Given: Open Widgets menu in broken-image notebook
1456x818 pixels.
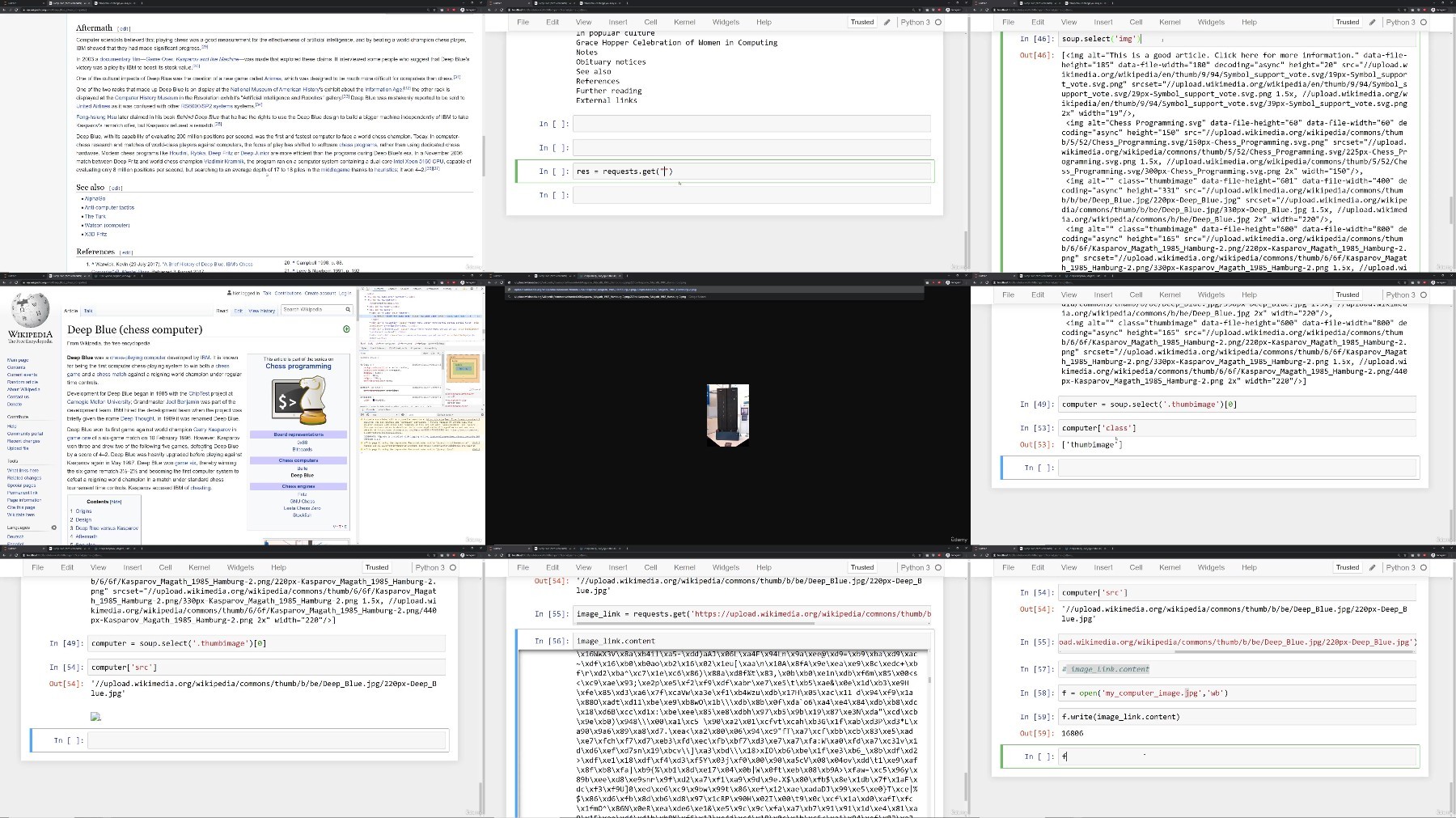Looking at the screenshot, I should pyautogui.click(x=240, y=568).
